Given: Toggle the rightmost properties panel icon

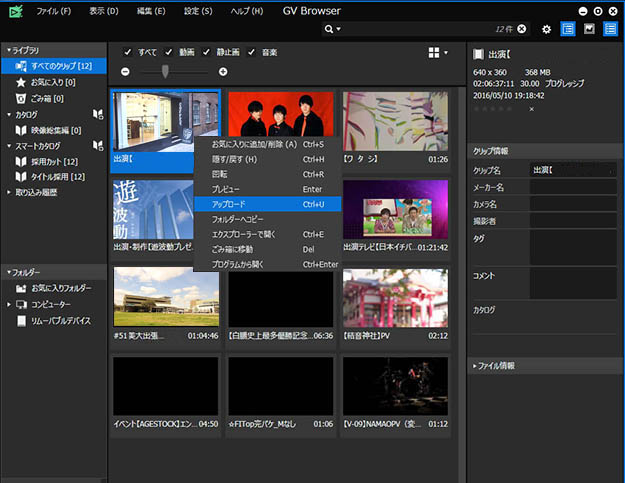Looking at the screenshot, I should coord(610,30).
